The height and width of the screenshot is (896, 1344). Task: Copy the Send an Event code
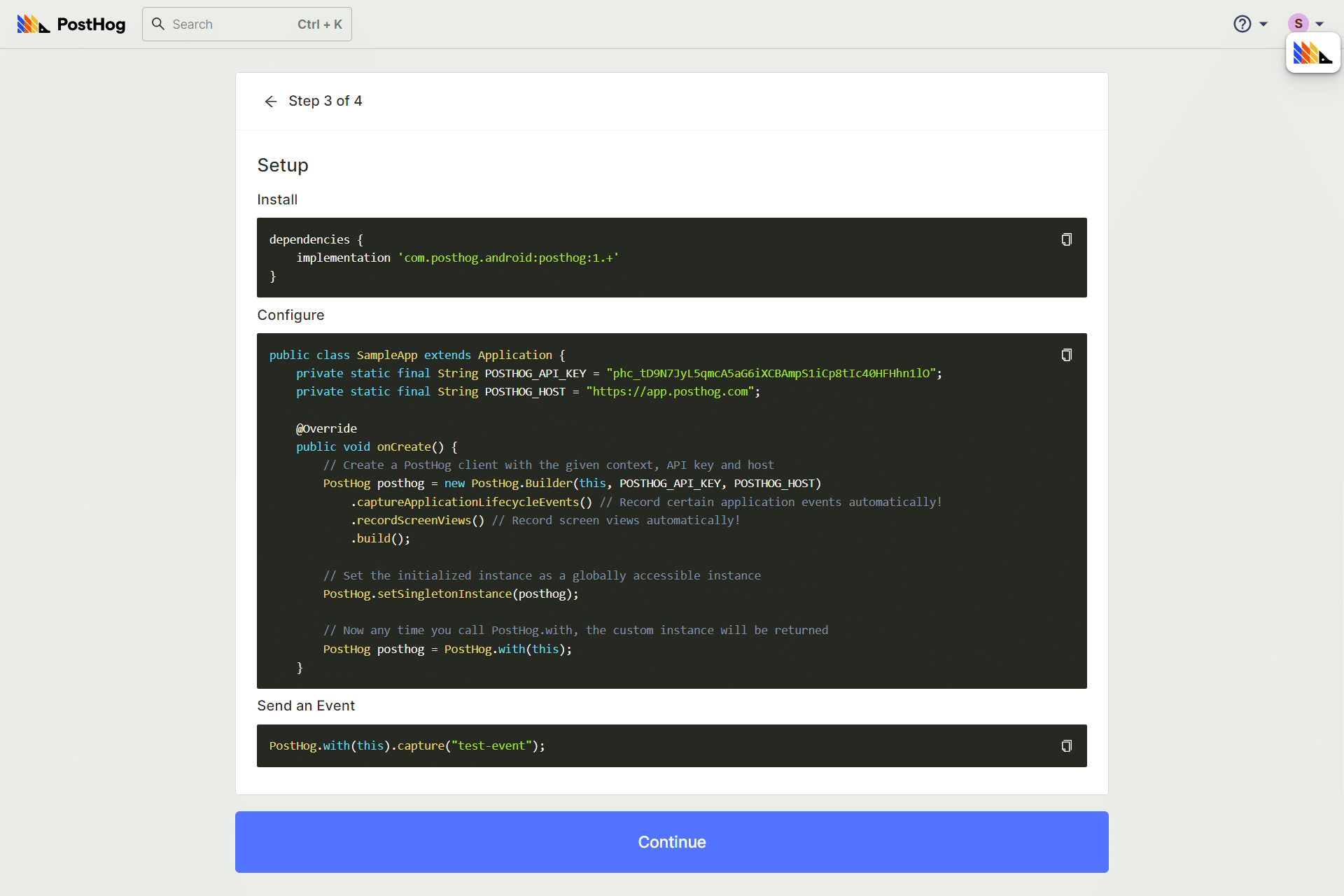pyautogui.click(x=1066, y=745)
